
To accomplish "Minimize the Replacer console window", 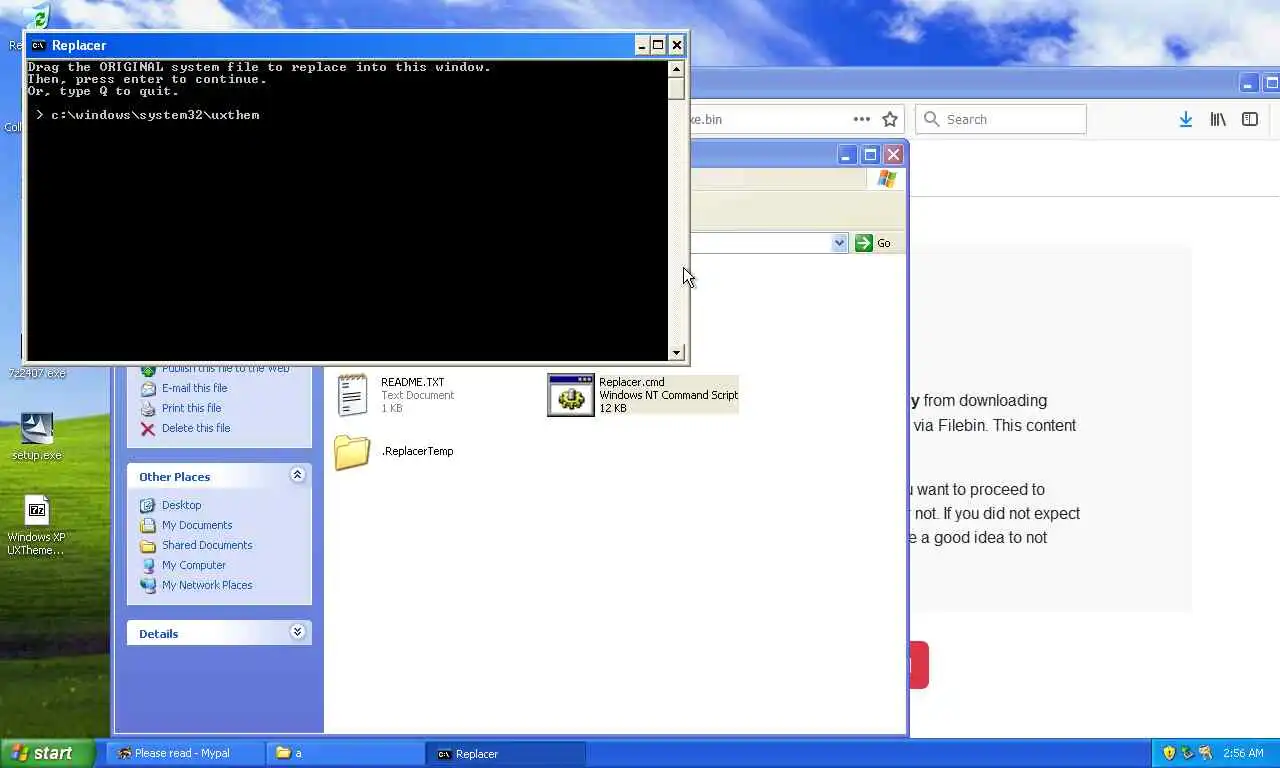I will coord(642,45).
